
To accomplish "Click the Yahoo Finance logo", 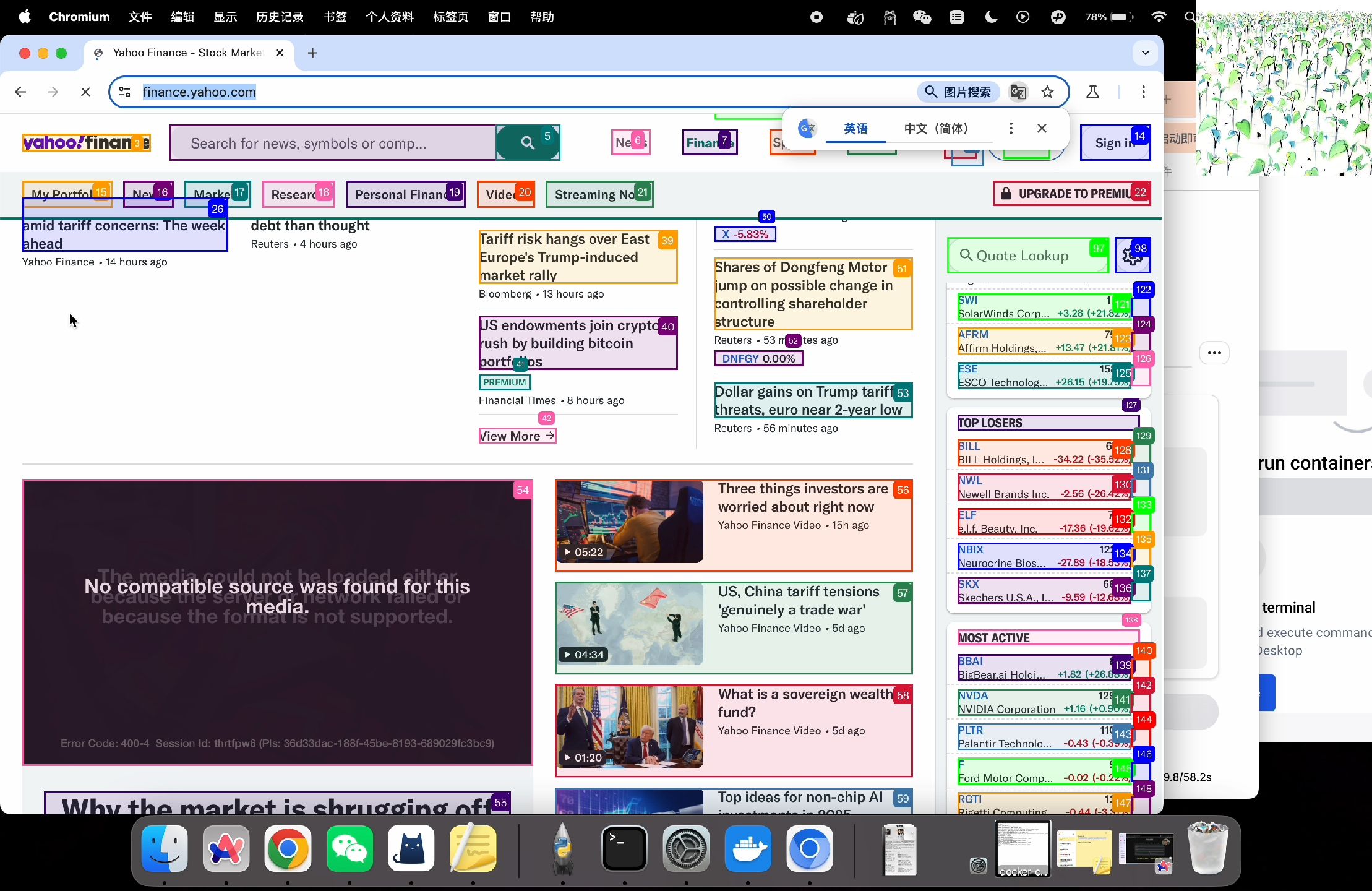I will click(86, 143).
